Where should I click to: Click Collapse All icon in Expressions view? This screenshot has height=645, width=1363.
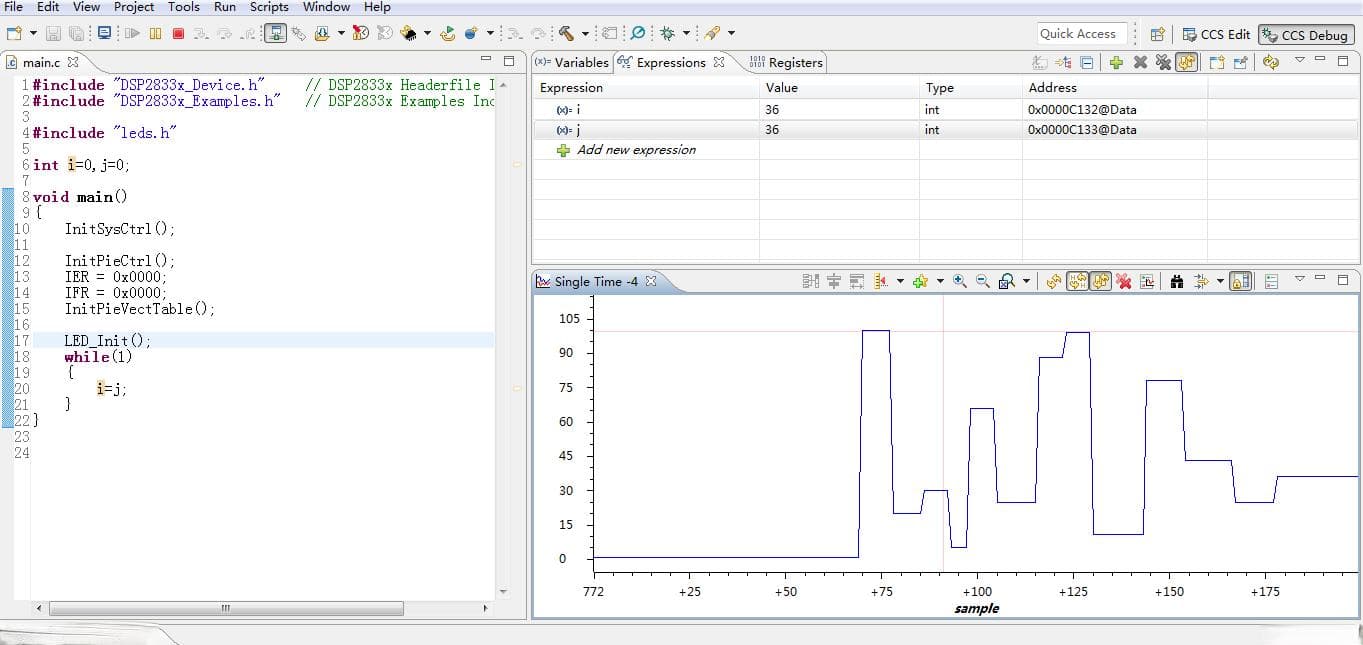[x=1087, y=62]
